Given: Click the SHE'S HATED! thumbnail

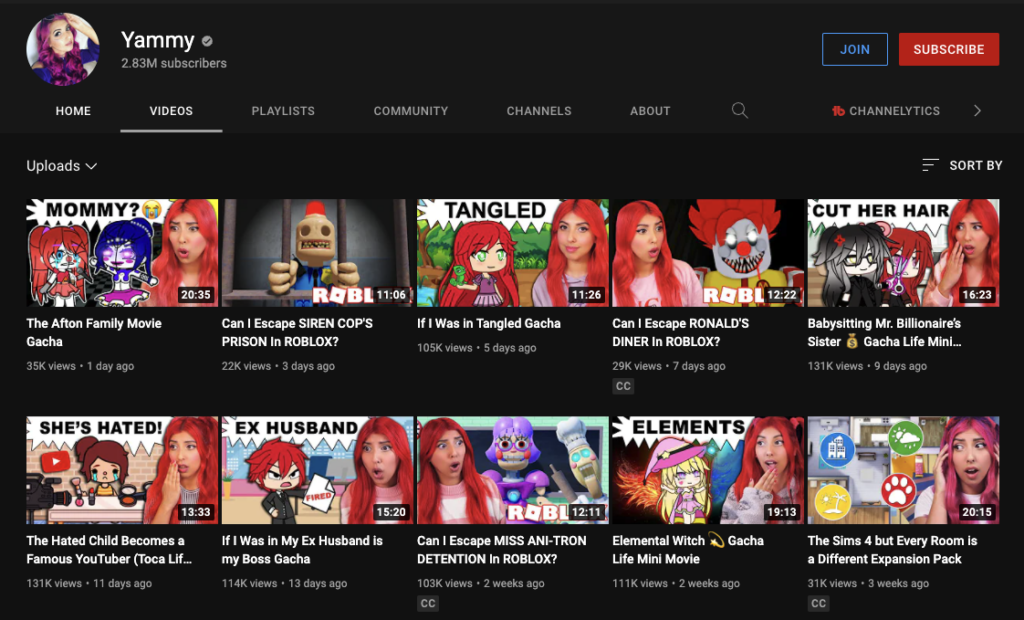Looking at the screenshot, I should click(x=122, y=470).
